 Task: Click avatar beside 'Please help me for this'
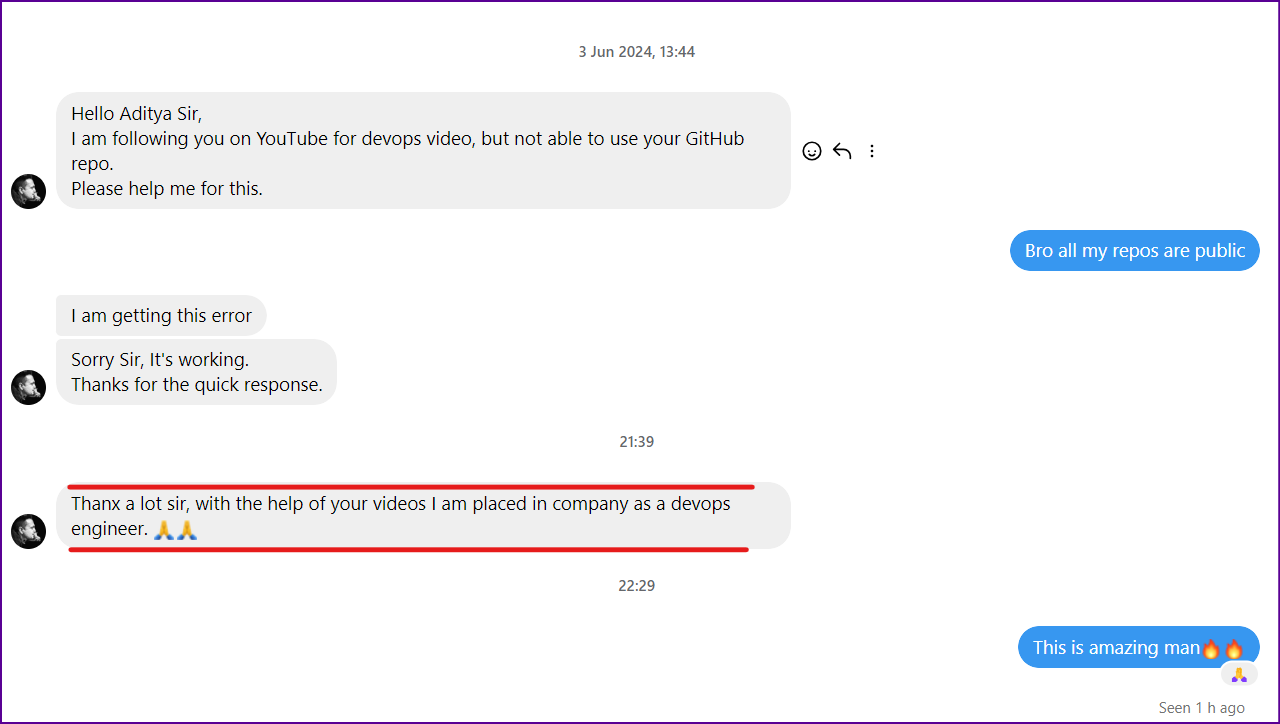(x=28, y=191)
